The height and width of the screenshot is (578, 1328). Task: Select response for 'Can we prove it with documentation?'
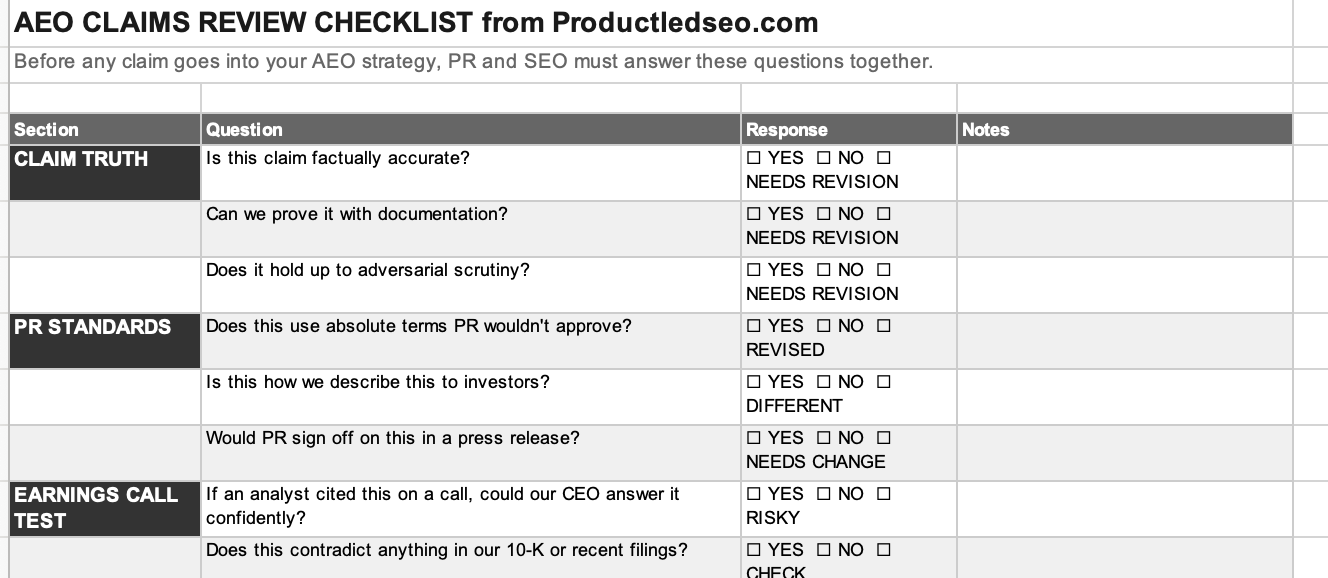tap(849, 228)
